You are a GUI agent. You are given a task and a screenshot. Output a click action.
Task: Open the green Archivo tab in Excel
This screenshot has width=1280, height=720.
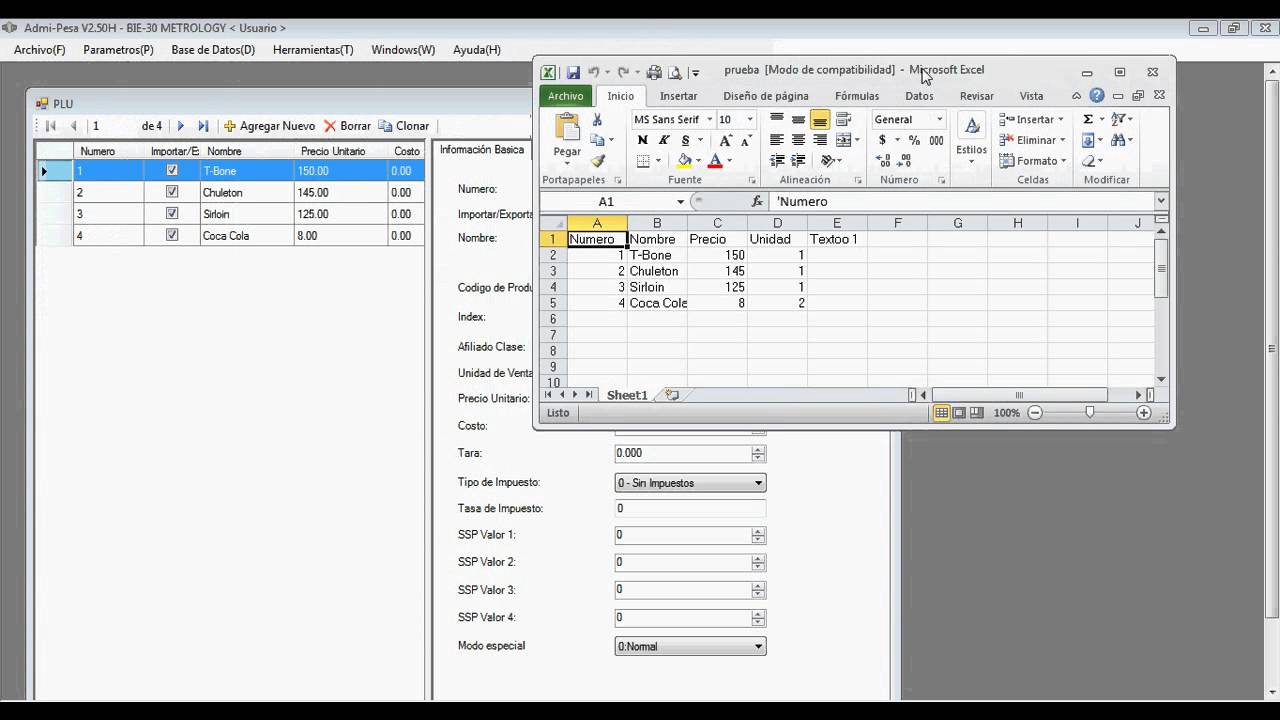click(x=565, y=96)
